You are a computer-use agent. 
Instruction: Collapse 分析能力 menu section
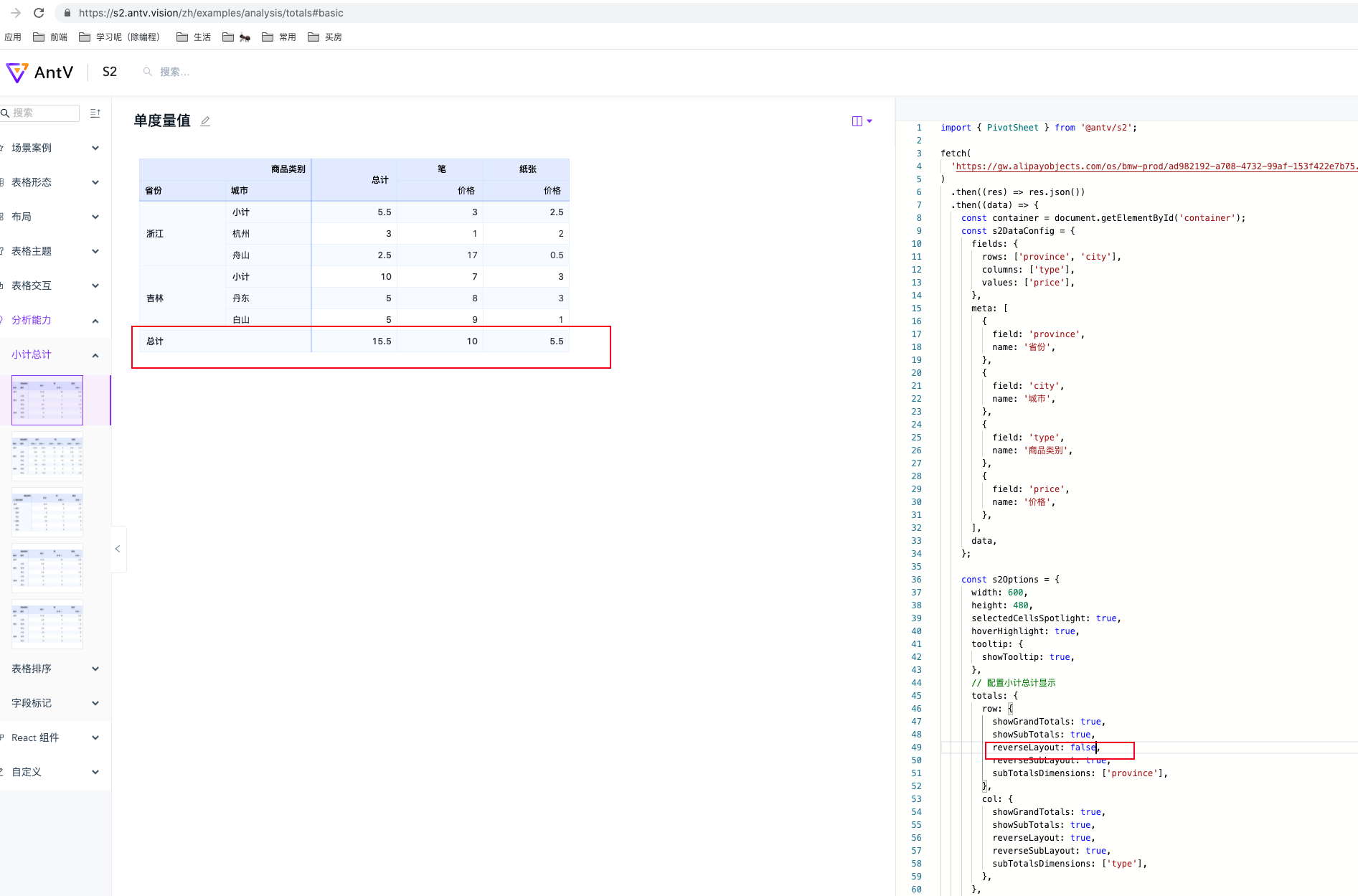(55, 320)
